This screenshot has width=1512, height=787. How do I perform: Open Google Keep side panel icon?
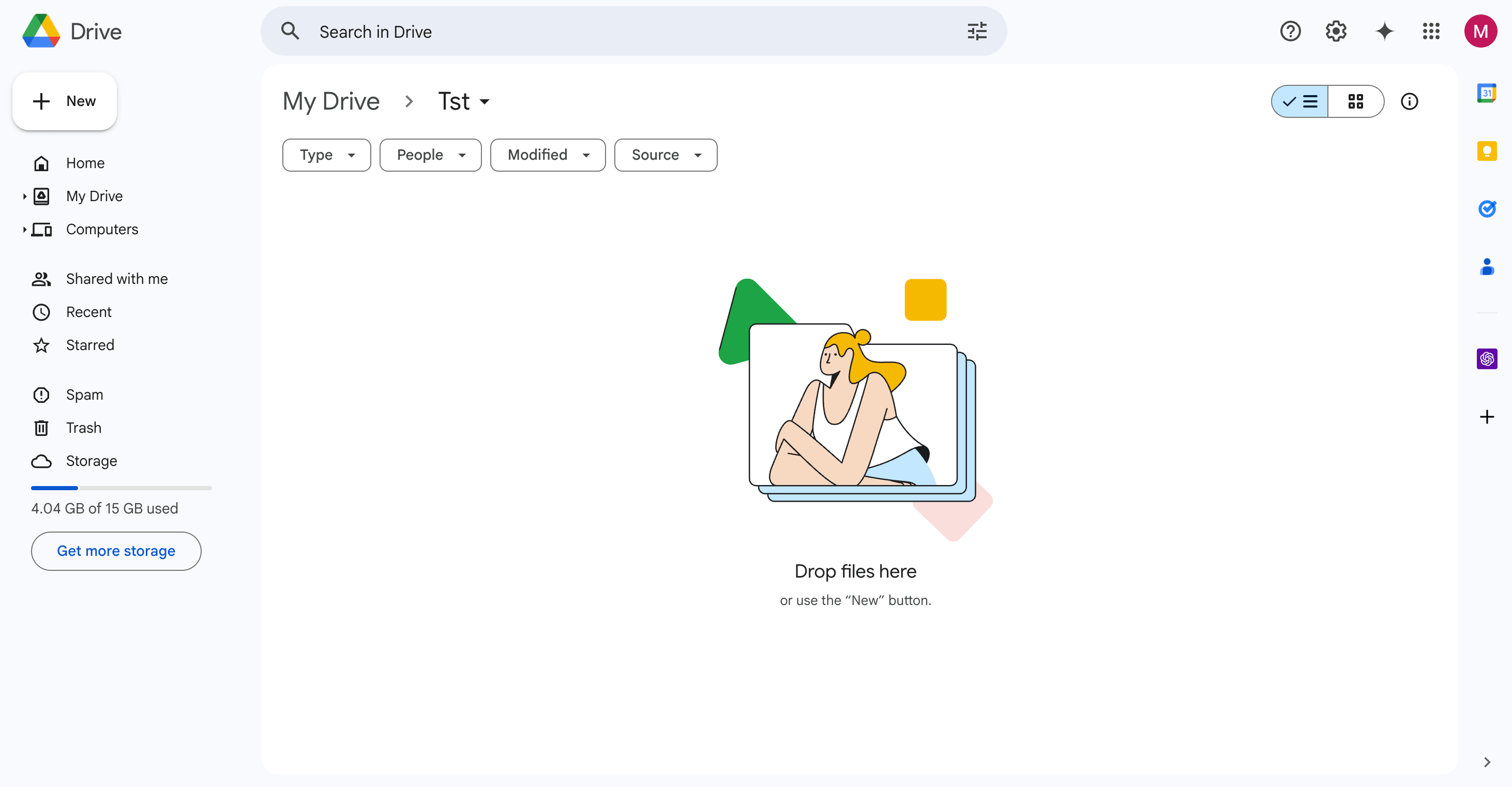(1487, 151)
